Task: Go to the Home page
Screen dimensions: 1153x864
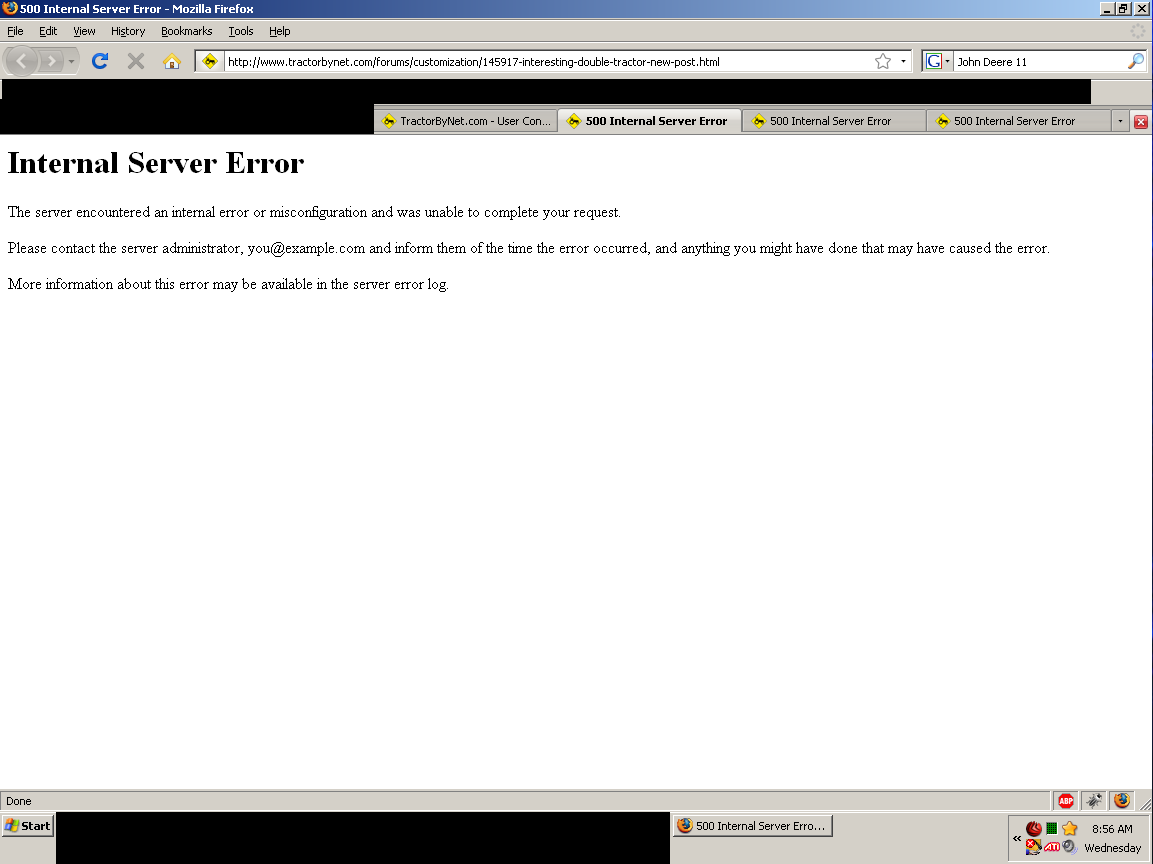Action: pyautogui.click(x=171, y=61)
